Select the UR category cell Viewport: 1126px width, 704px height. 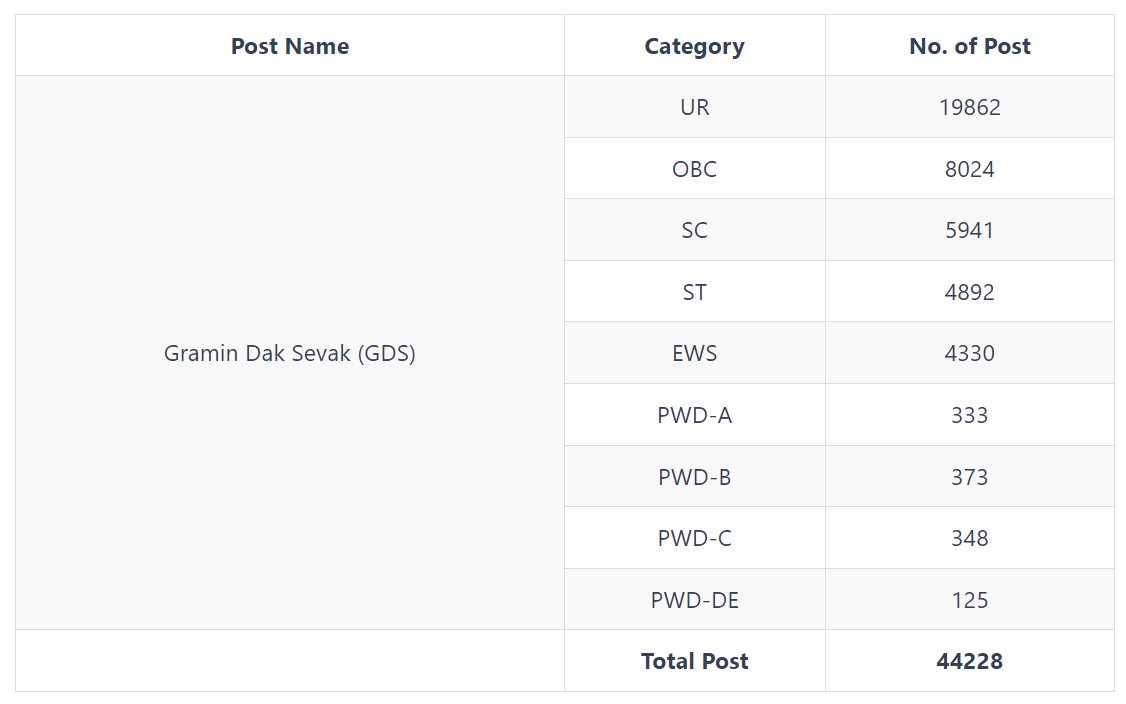click(694, 107)
